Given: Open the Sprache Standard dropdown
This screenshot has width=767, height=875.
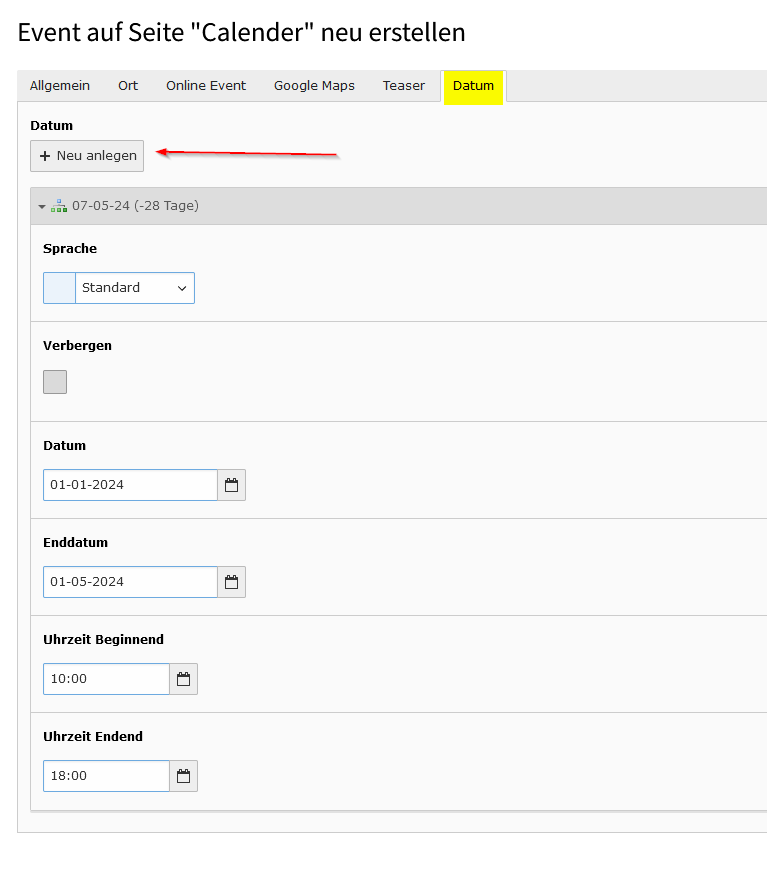Looking at the screenshot, I should [x=119, y=288].
